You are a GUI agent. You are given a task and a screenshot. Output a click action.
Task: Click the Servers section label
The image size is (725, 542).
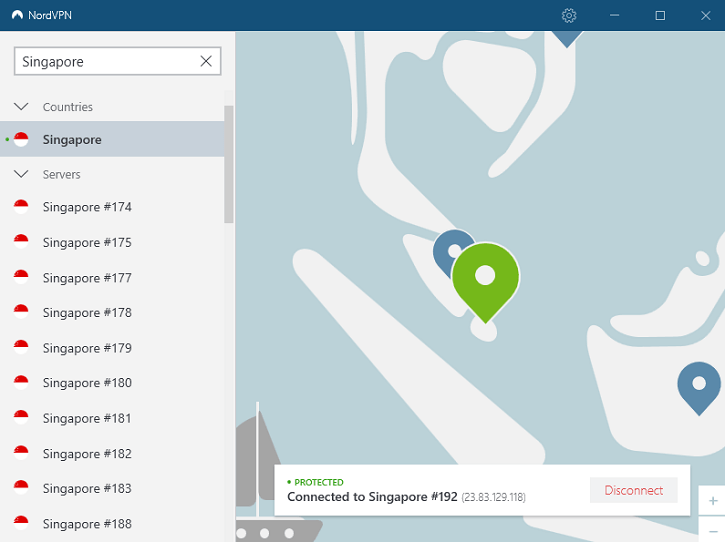click(x=61, y=174)
